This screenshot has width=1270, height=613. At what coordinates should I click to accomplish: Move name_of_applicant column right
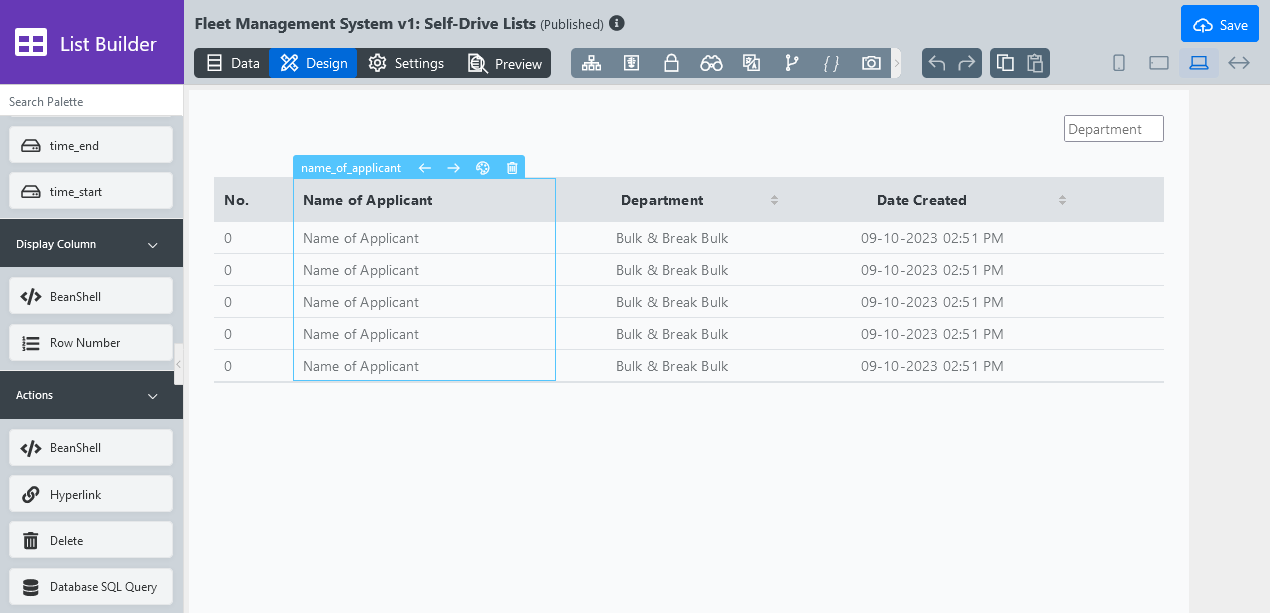pyautogui.click(x=454, y=168)
